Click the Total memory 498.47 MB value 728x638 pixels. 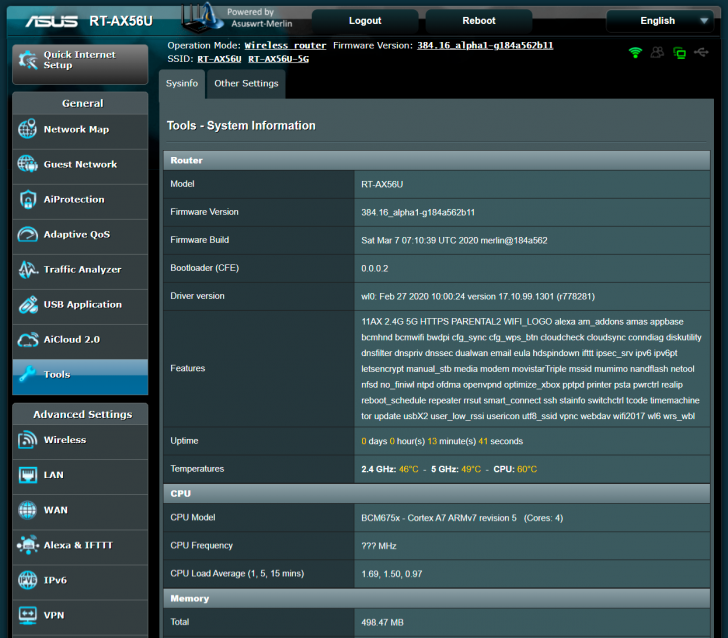(x=382, y=623)
